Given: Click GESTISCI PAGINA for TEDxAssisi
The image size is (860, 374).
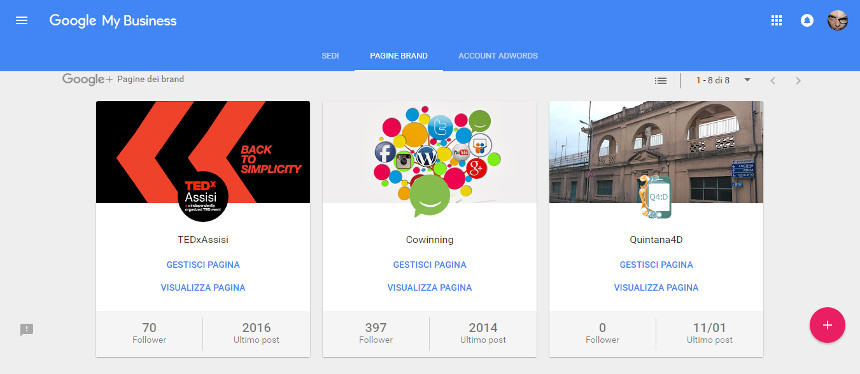Looking at the screenshot, I should 203,265.
